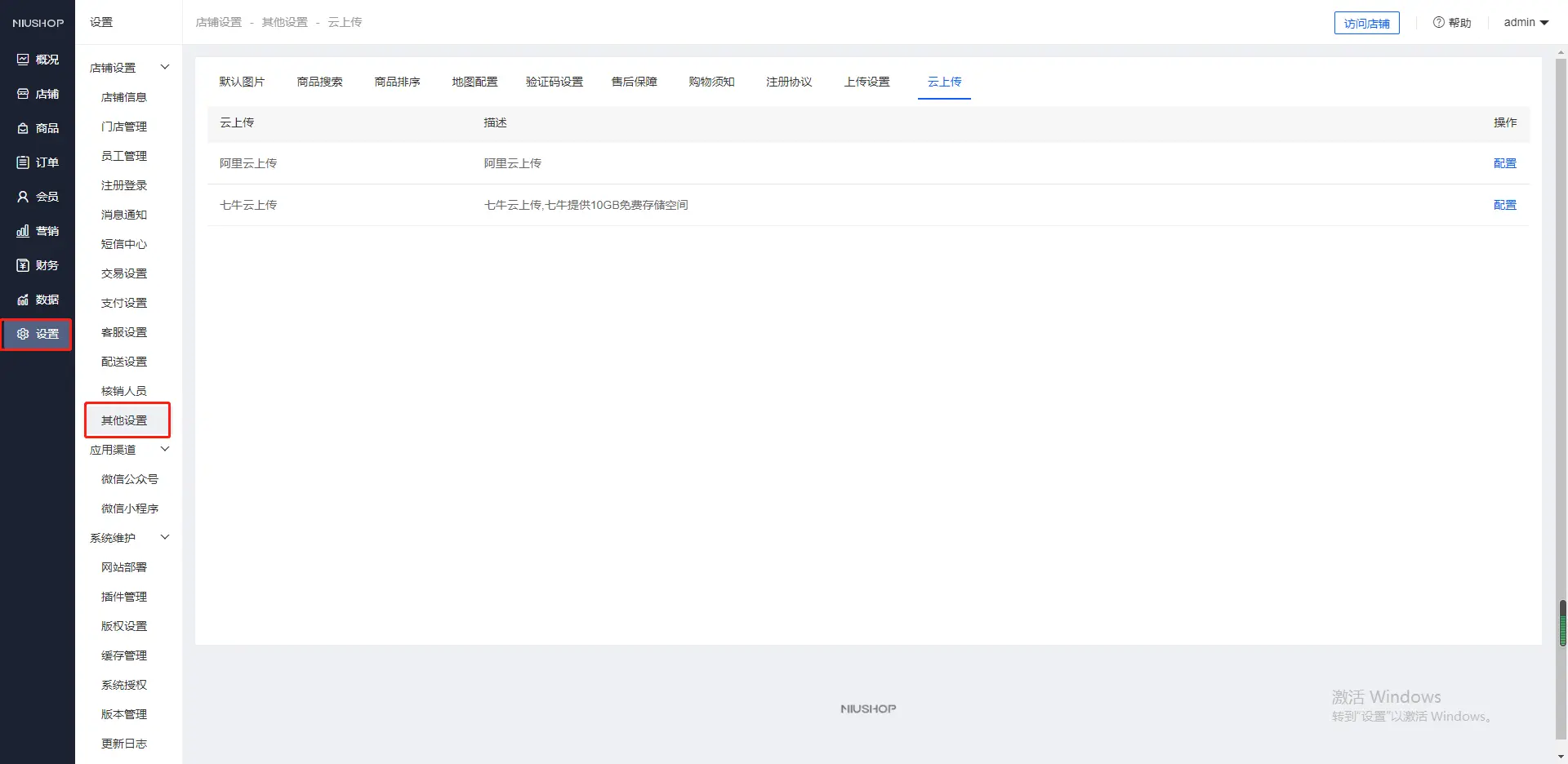Collapse the 店铺设置 menu group chevron

point(165,67)
